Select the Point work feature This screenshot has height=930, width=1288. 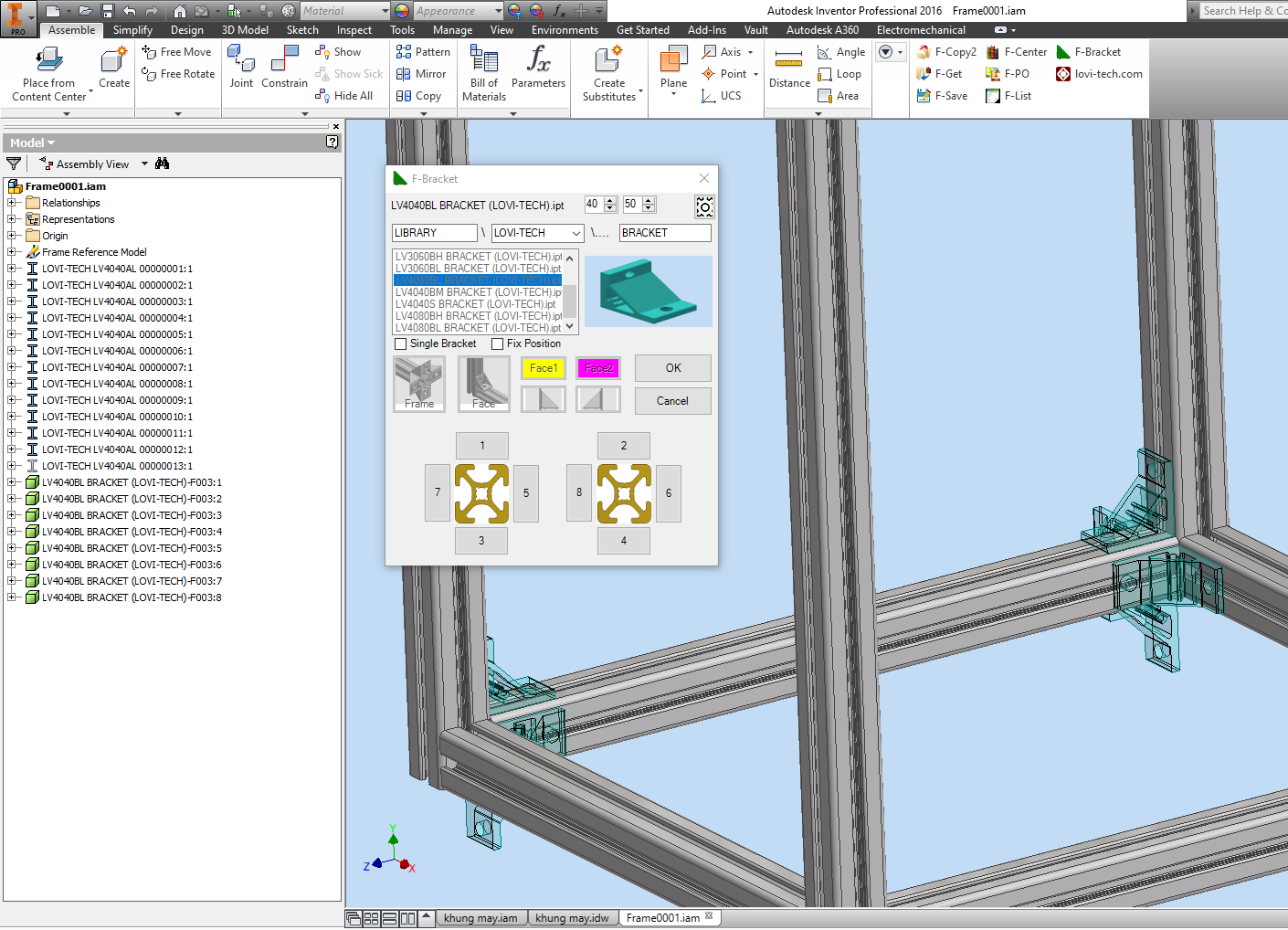point(729,74)
